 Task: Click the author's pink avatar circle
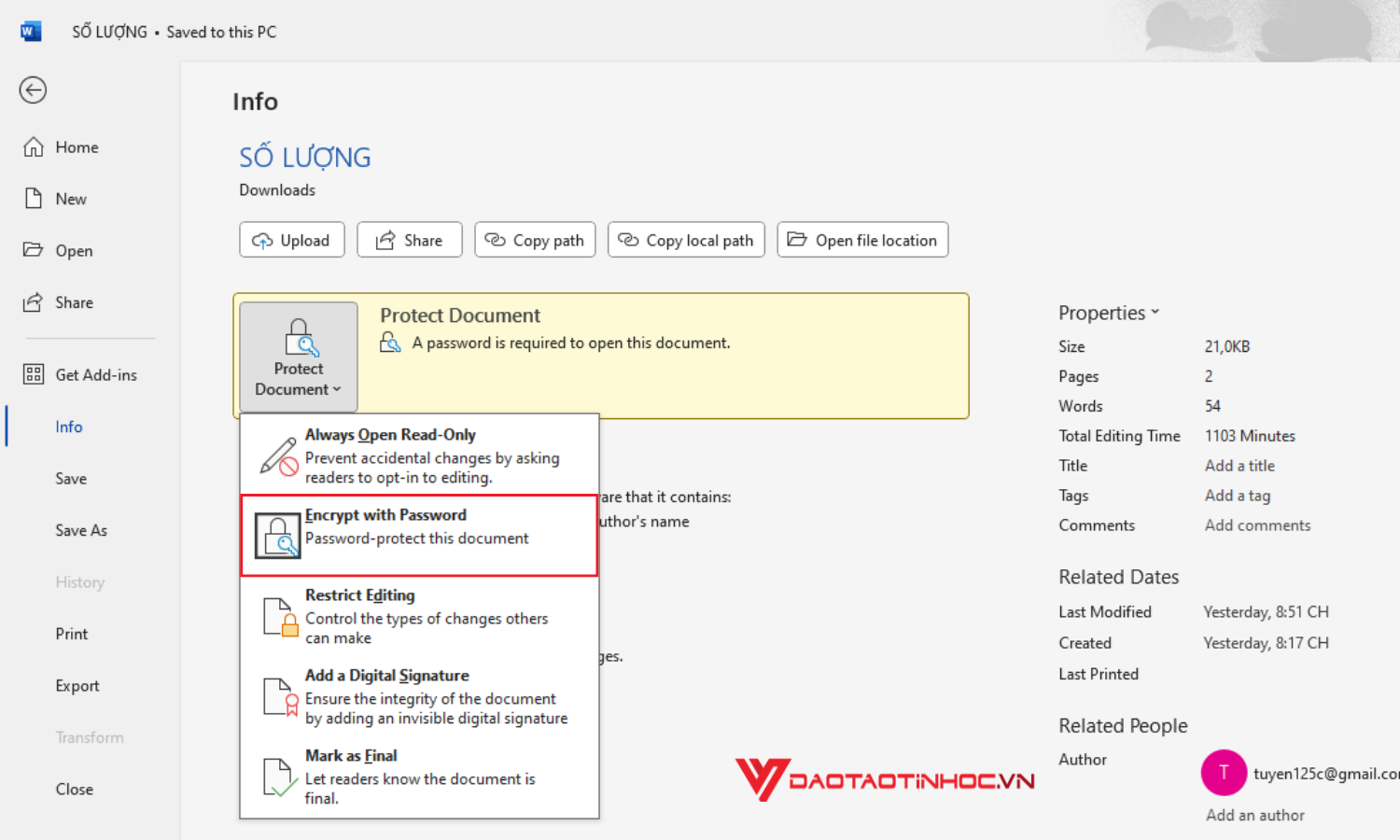(x=1224, y=773)
